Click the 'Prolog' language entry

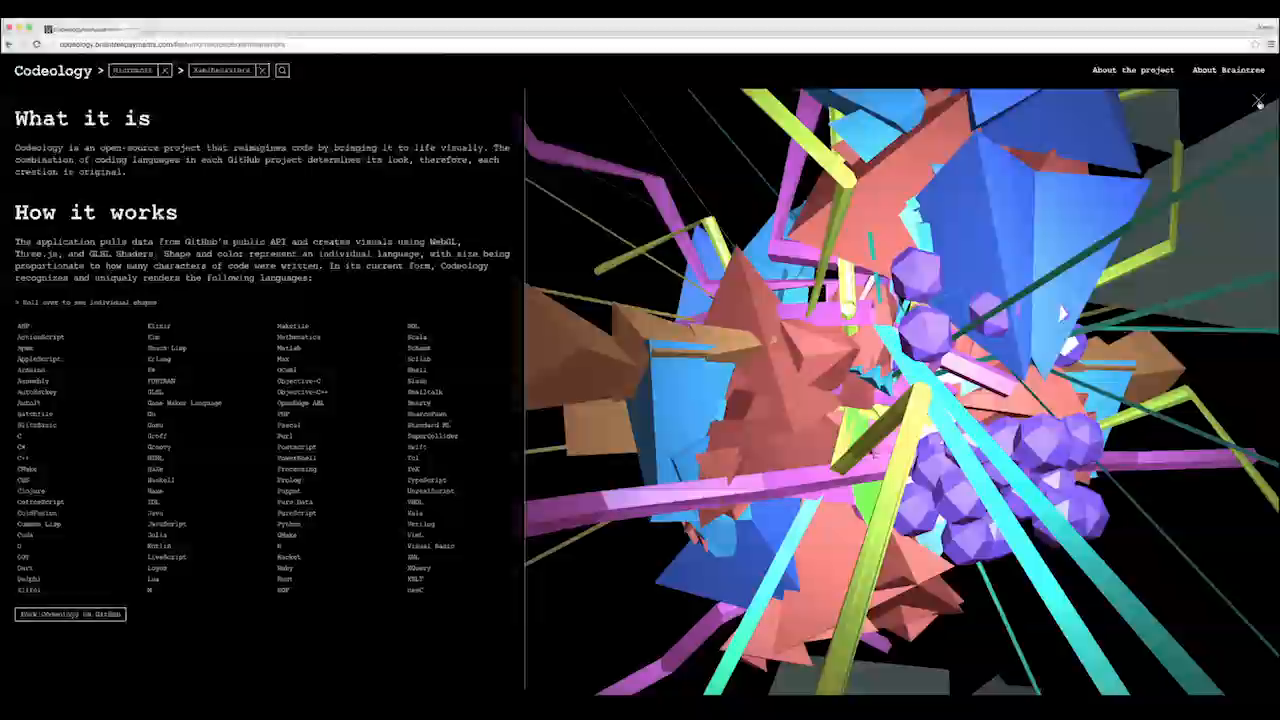point(289,480)
